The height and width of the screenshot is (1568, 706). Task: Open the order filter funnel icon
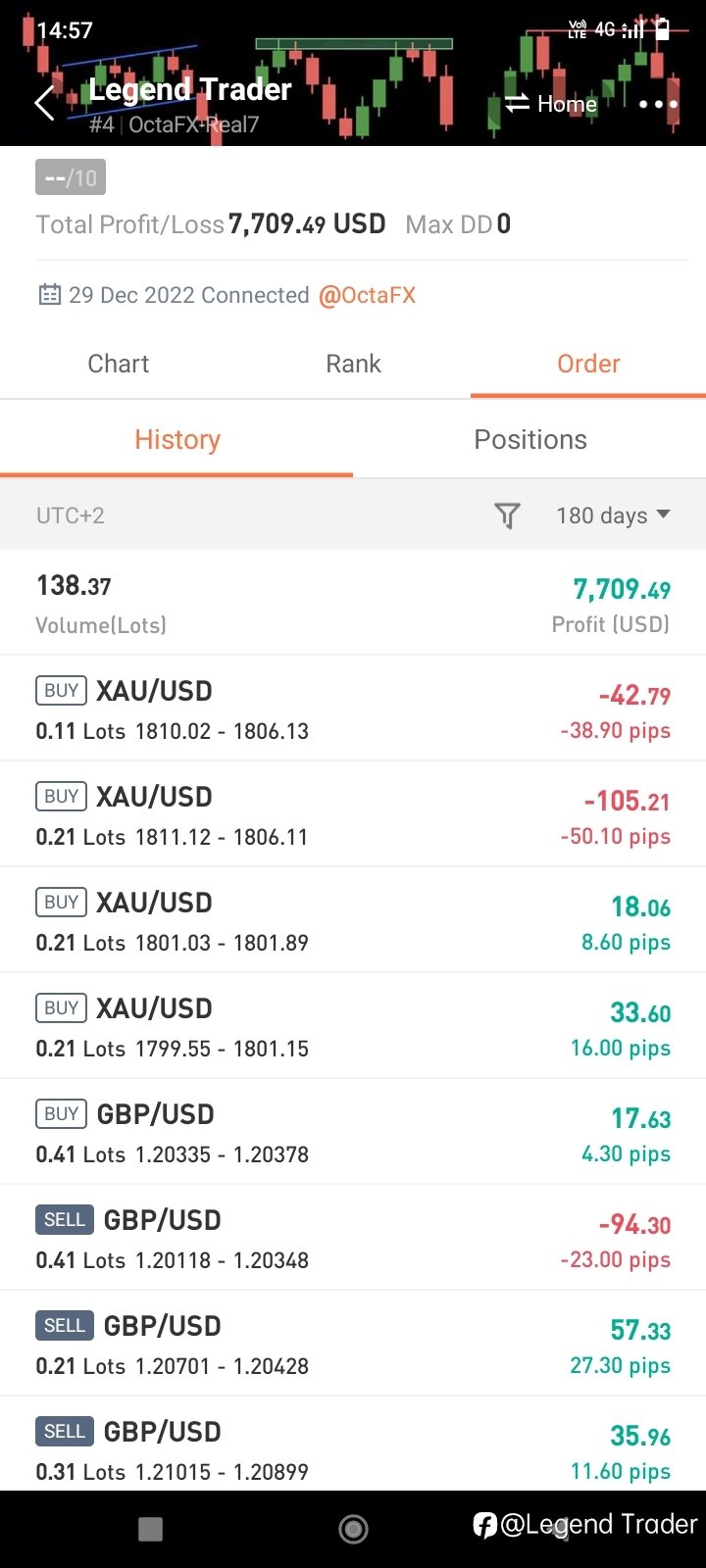[507, 515]
